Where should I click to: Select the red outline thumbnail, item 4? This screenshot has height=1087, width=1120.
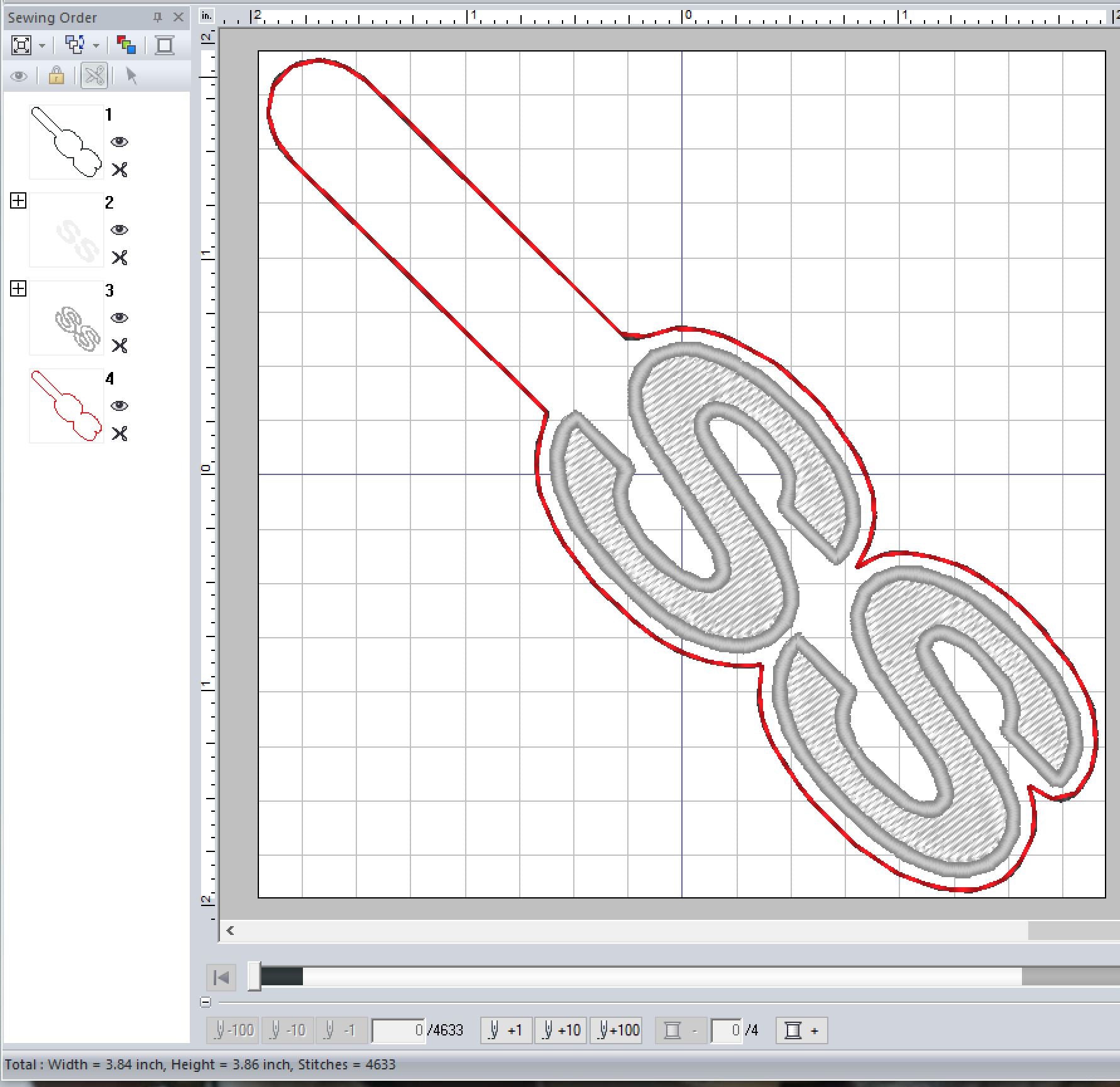coord(66,406)
